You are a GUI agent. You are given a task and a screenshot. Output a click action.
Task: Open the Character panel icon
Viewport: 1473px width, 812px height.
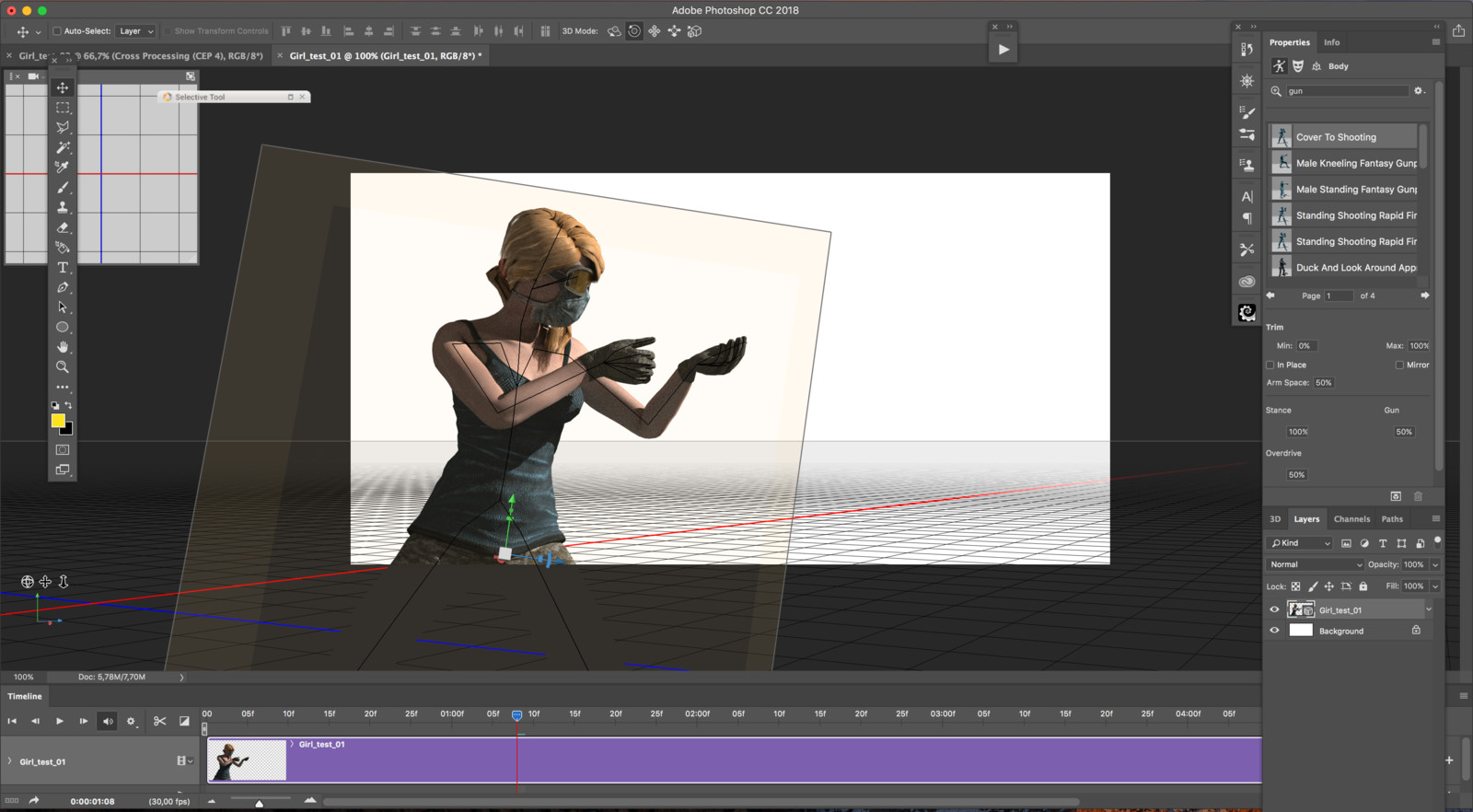click(1247, 196)
